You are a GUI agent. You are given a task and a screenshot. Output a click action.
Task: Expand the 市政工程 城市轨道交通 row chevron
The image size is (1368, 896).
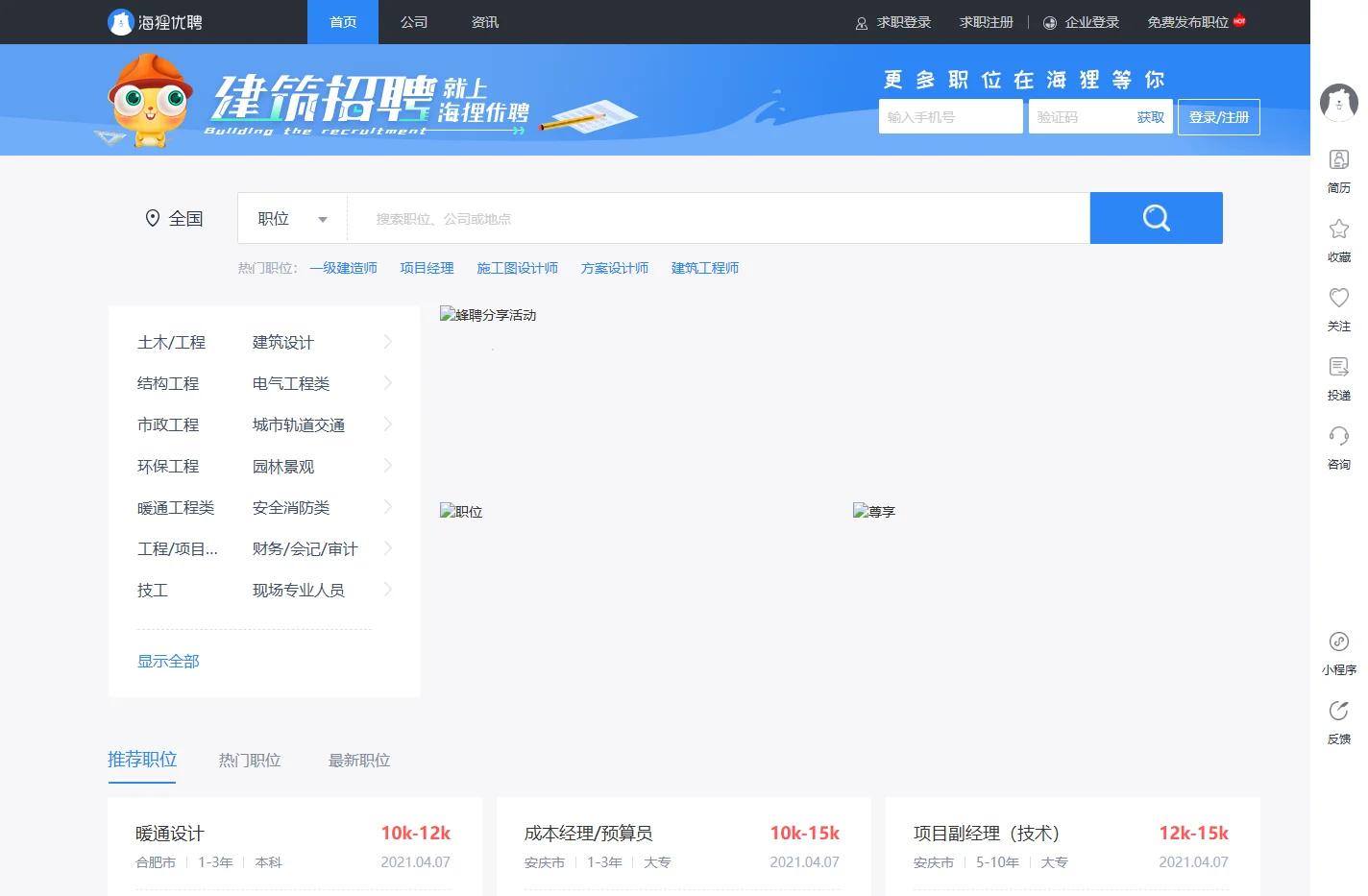[x=388, y=424]
